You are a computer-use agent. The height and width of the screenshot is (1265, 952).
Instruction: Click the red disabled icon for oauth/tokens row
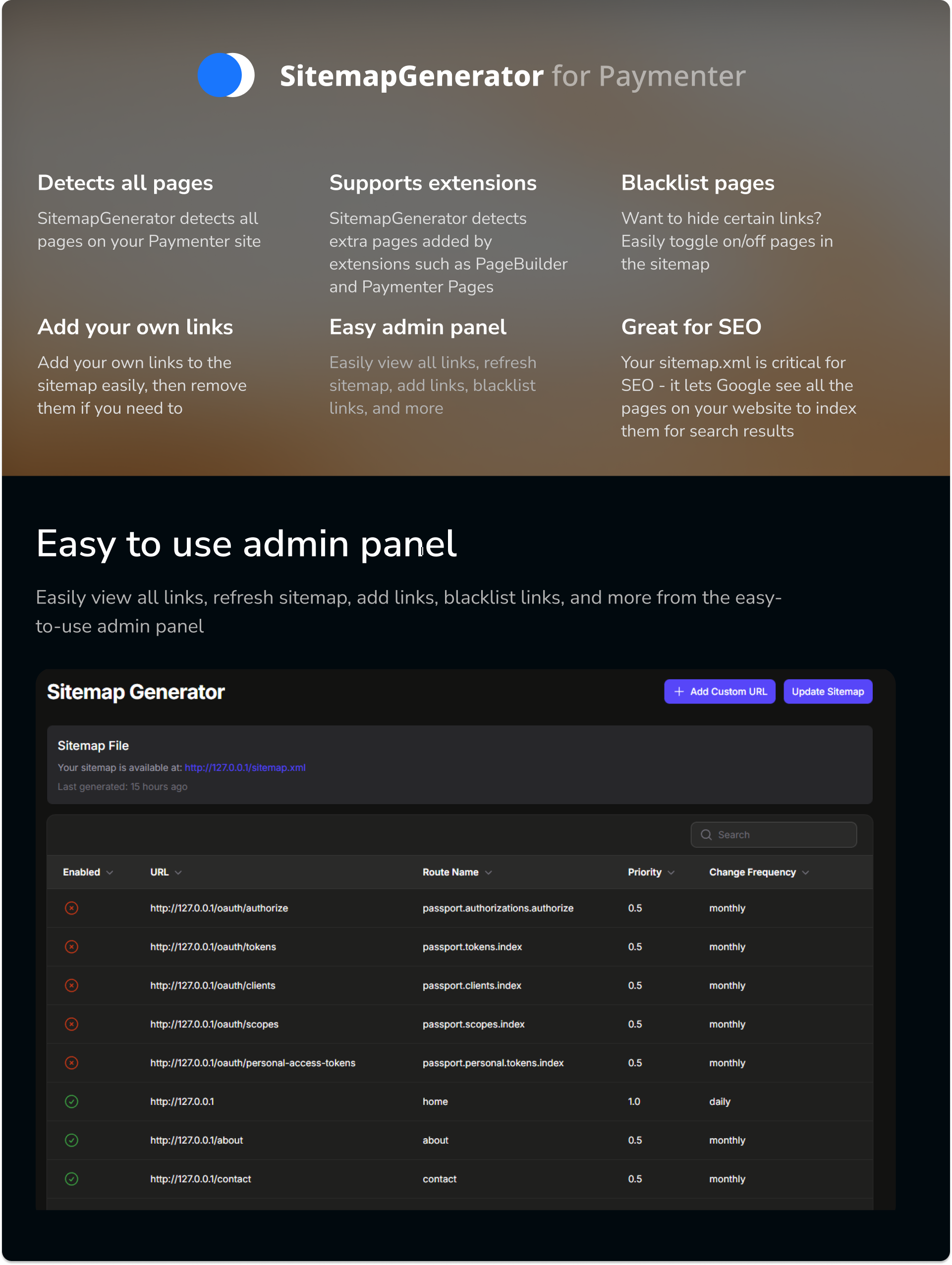pyautogui.click(x=71, y=946)
